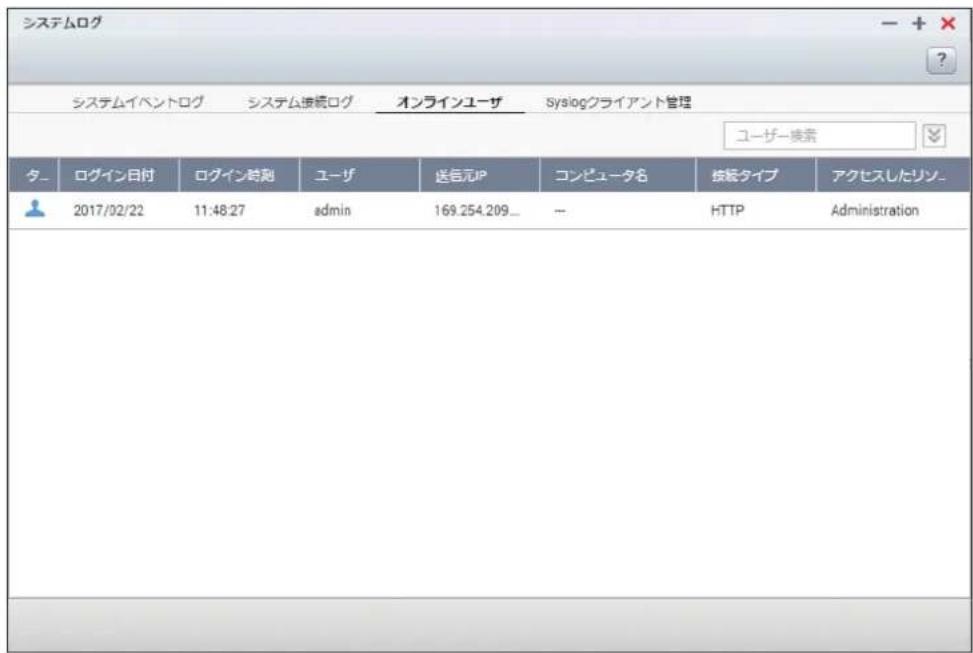
Task: Sort by ログイン時刻 column header
Action: tap(239, 175)
